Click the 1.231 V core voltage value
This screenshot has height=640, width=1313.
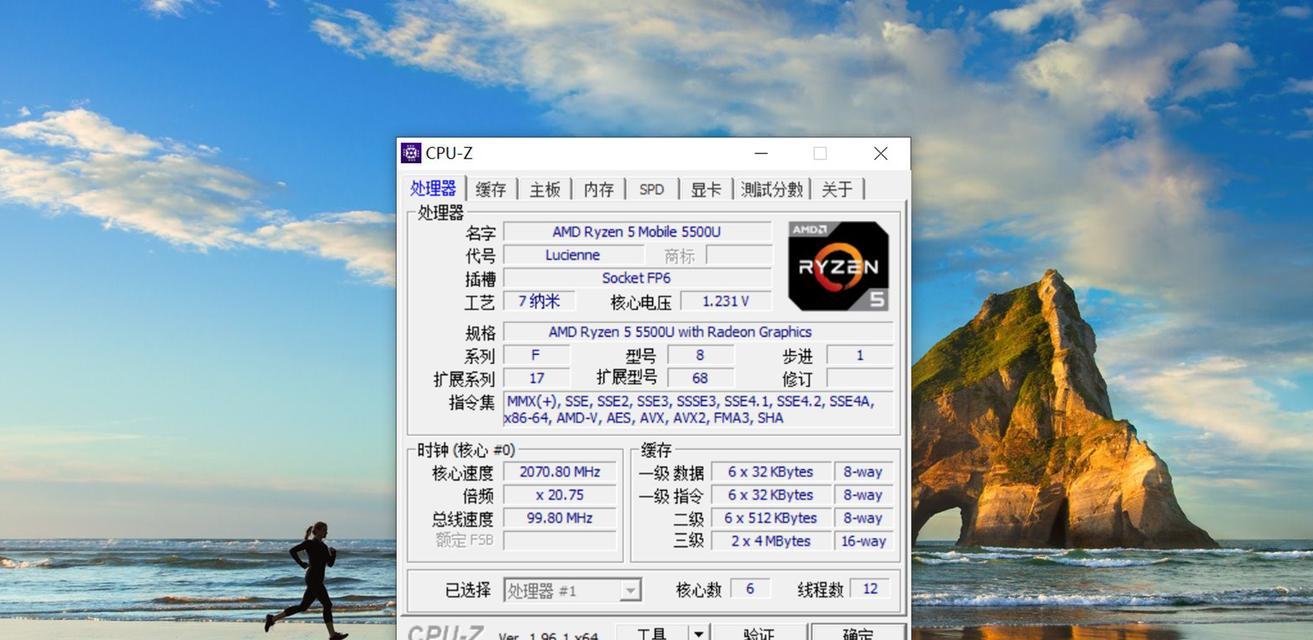(725, 301)
